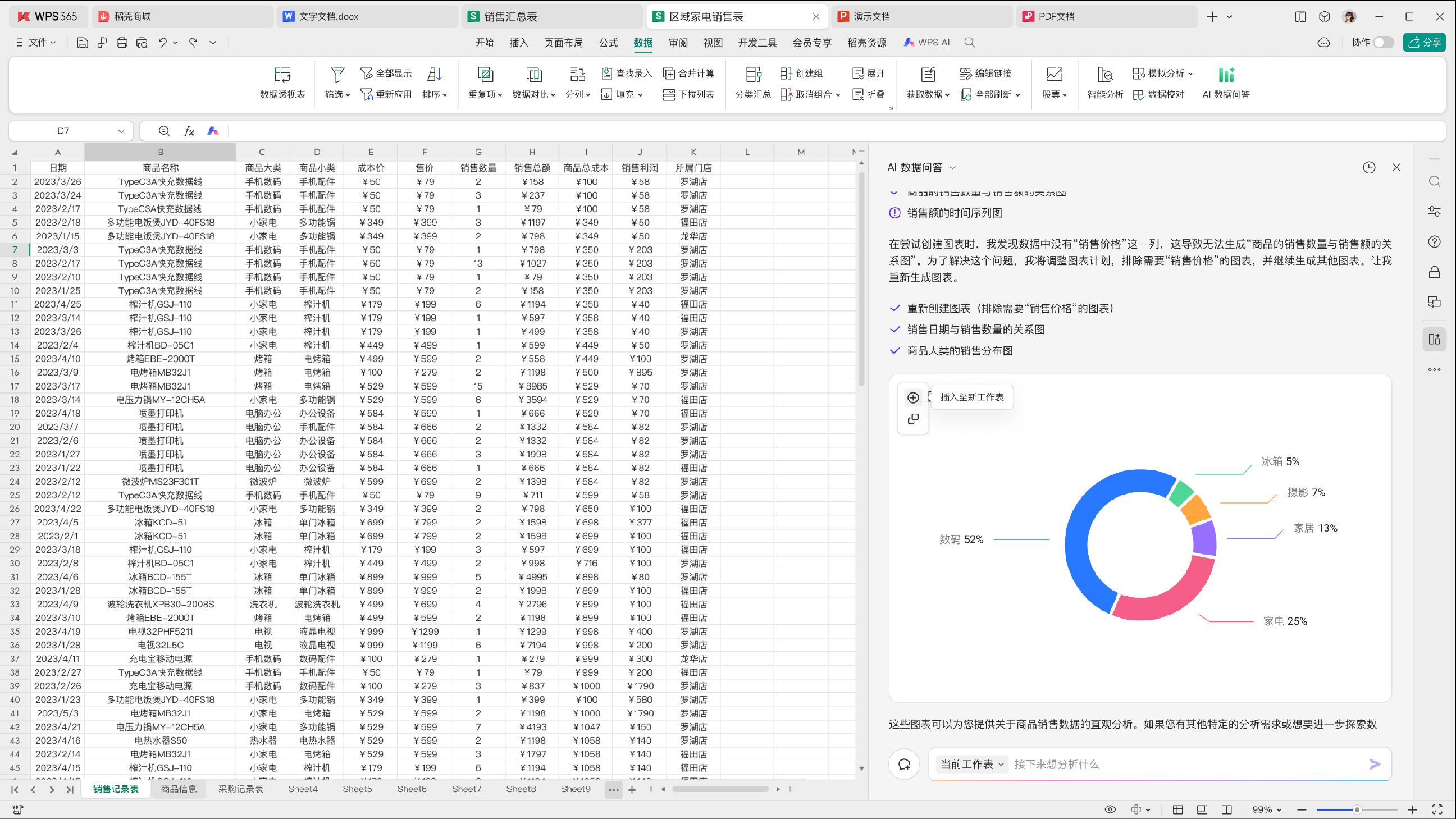Click the copy chart icon in AI panel
This screenshot has width=1456, height=819.
click(x=913, y=419)
